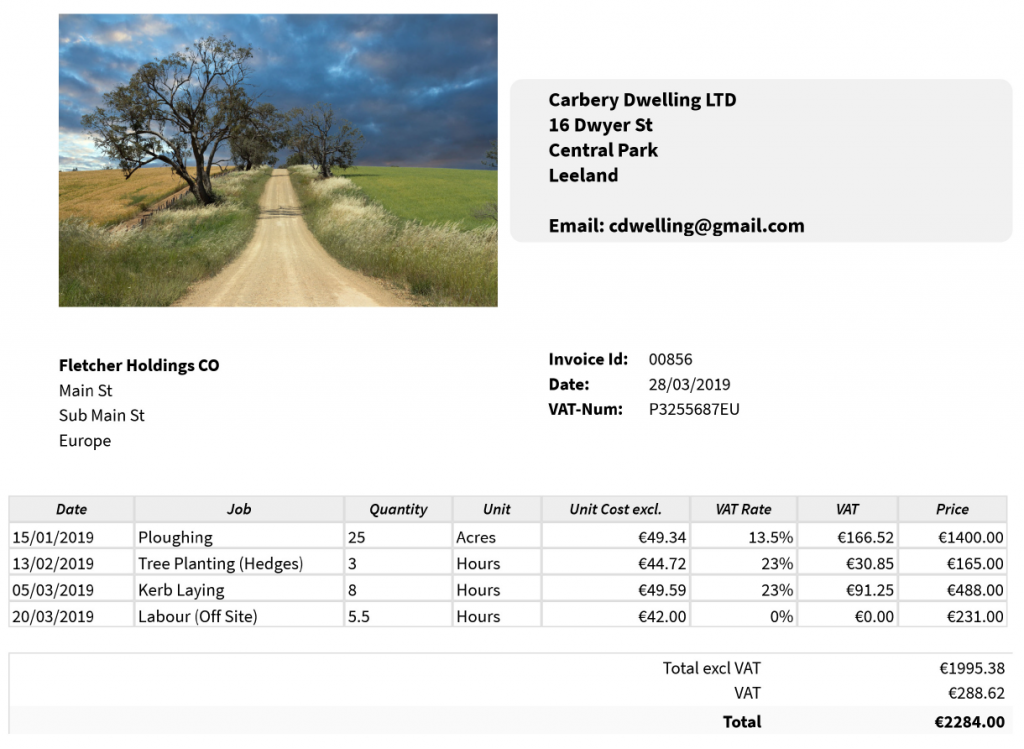Select customer name Fletcher Holdings CO

coord(139,365)
